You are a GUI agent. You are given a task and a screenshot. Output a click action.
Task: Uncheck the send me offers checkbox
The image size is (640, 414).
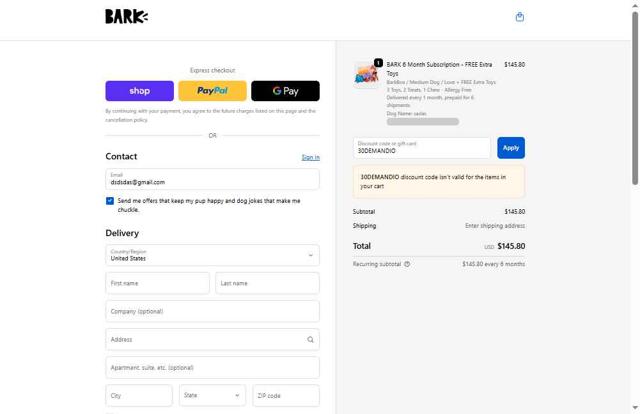110,200
